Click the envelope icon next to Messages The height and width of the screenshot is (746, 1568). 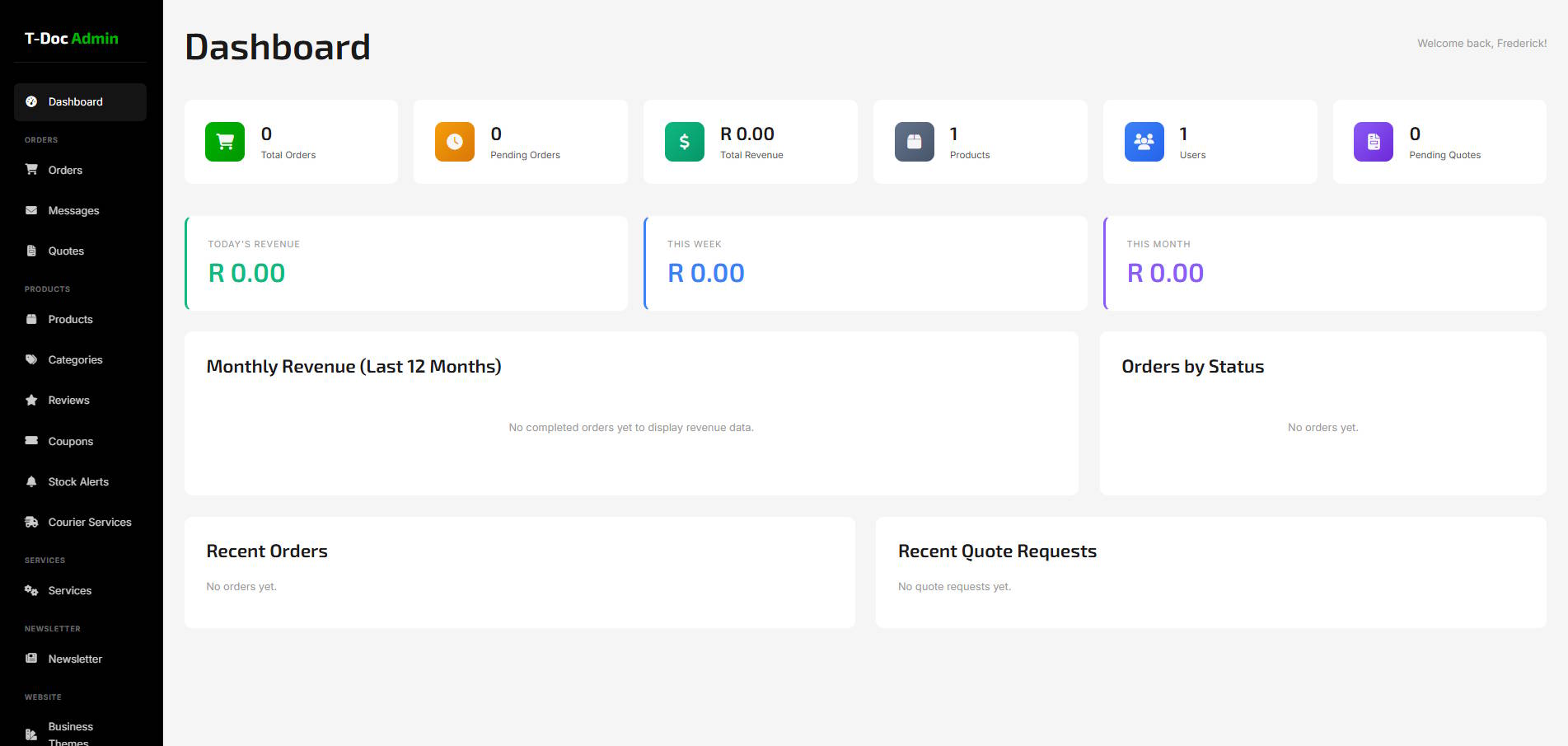(31, 211)
